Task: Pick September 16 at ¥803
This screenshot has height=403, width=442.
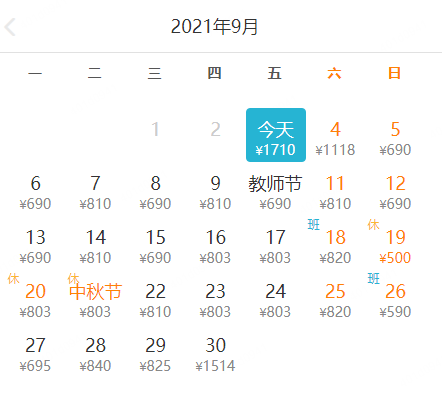Action: pyautogui.click(x=215, y=246)
